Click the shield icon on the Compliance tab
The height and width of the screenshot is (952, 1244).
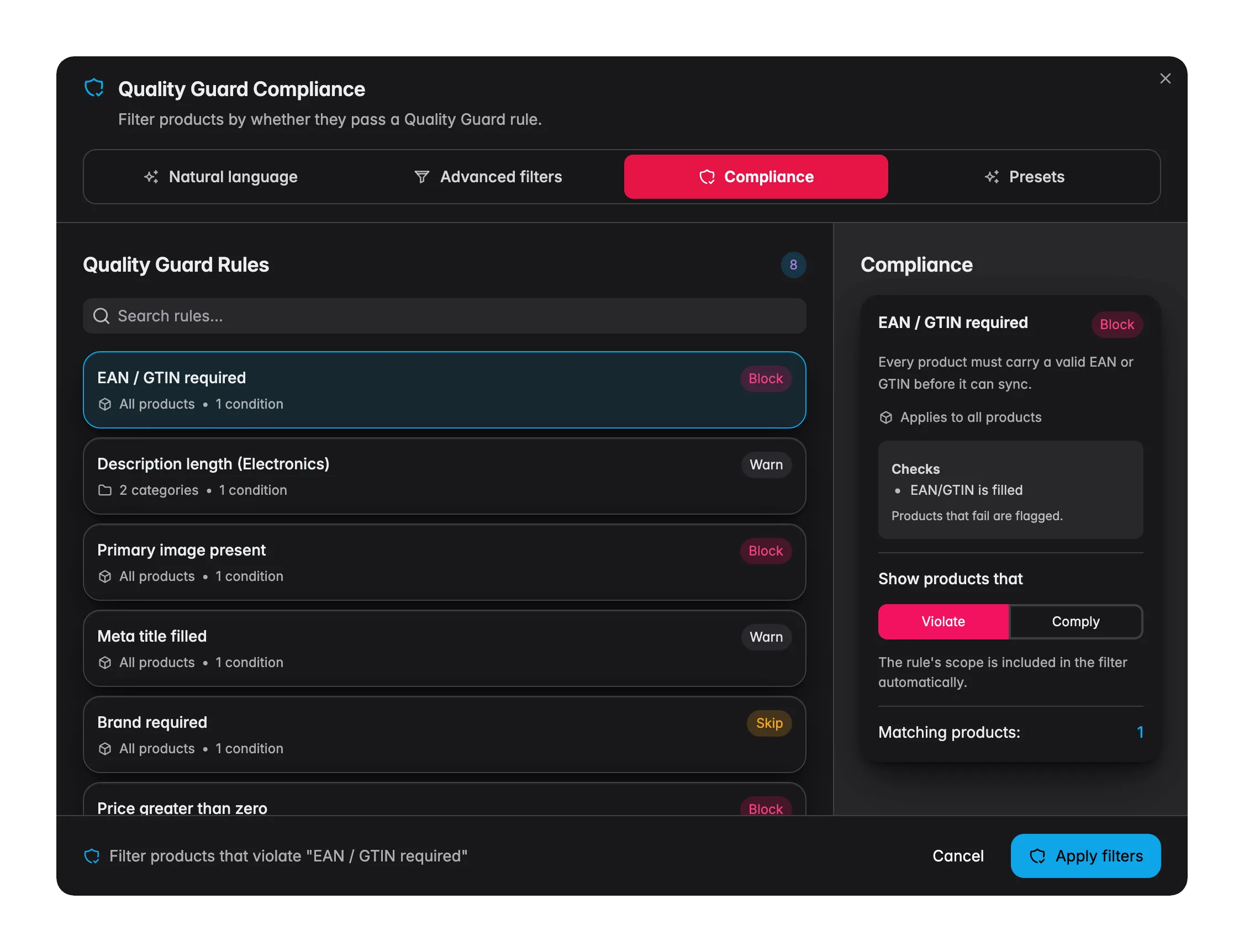click(x=707, y=177)
